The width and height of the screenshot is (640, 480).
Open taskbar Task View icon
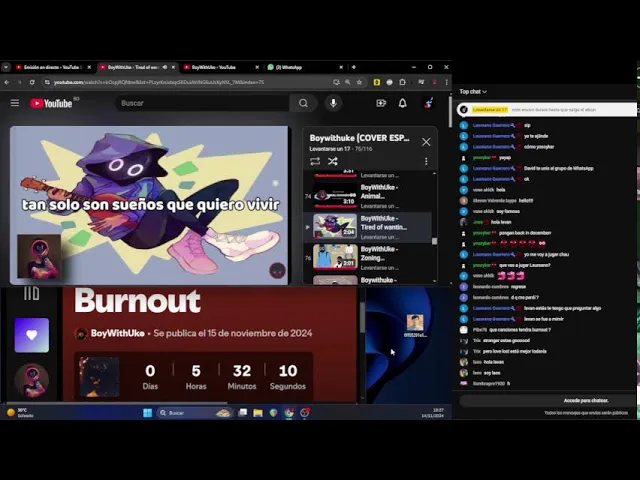(x=243, y=413)
